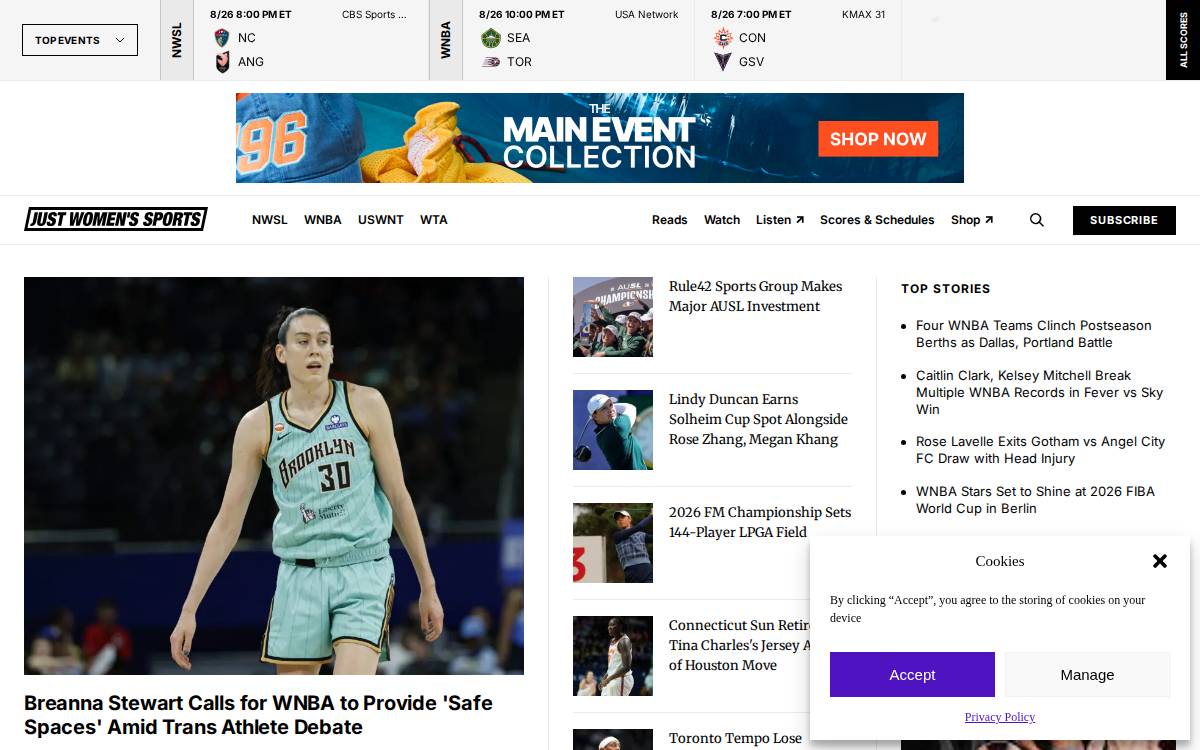1200x750 pixels.
Task: Read Connecticut Sun Tina Charles article
Action: click(739, 645)
